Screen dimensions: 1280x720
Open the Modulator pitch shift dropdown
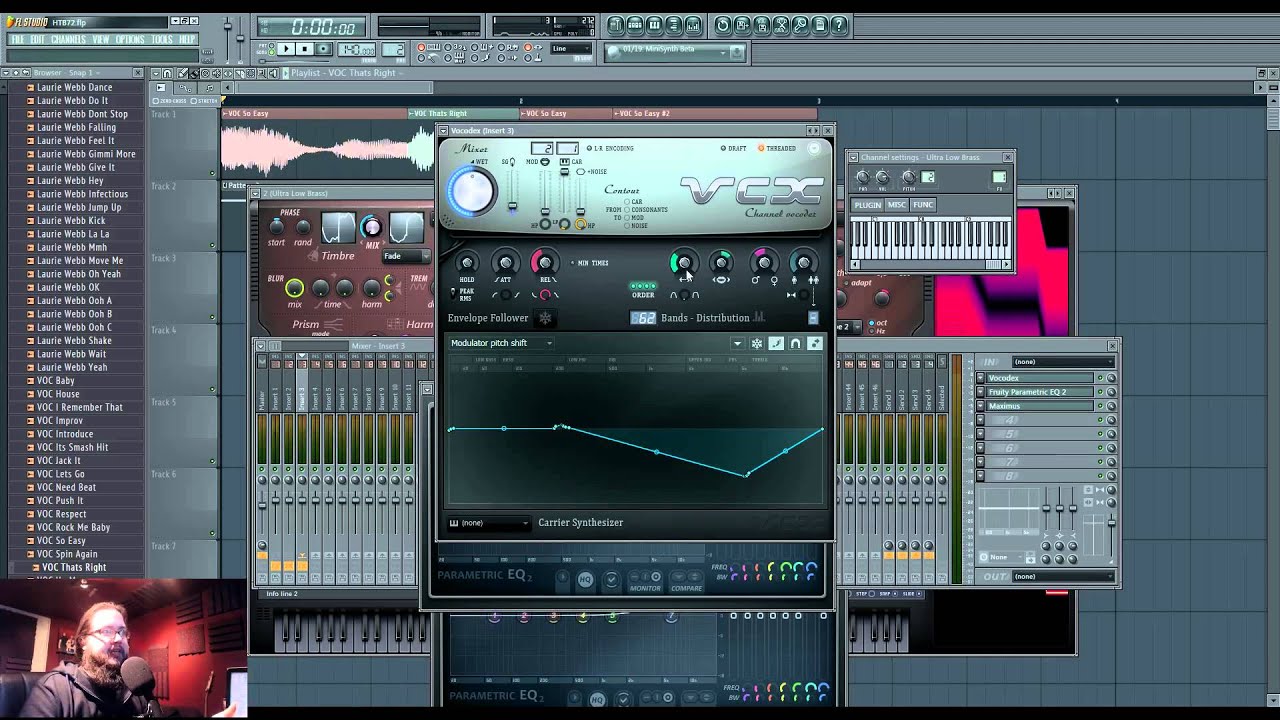501,343
